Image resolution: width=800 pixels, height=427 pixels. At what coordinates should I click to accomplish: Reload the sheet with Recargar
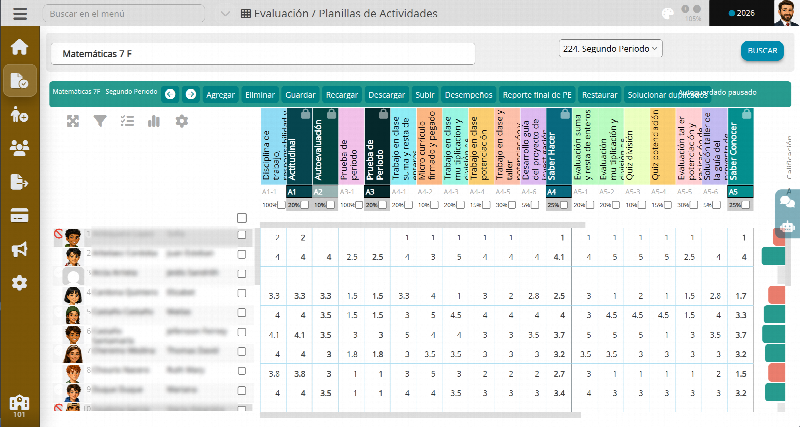click(342, 95)
